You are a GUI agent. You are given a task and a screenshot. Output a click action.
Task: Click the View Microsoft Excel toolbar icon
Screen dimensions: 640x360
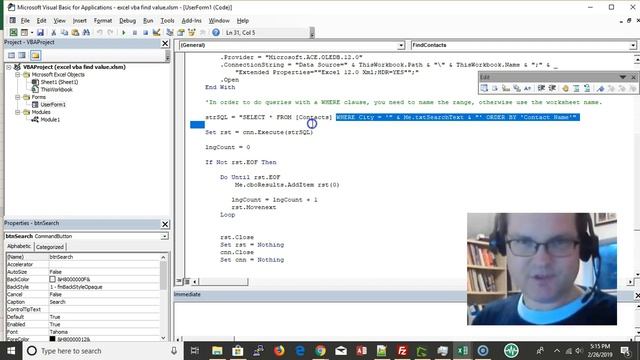(x=13, y=32)
